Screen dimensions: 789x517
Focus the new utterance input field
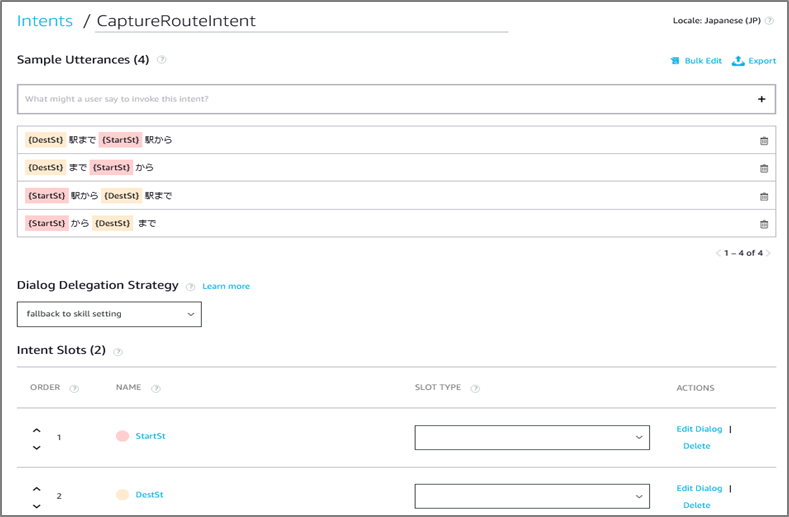396,99
